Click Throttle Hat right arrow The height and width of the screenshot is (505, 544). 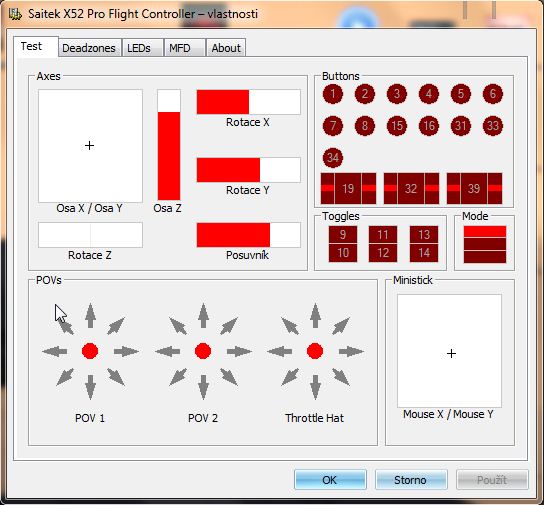(351, 351)
